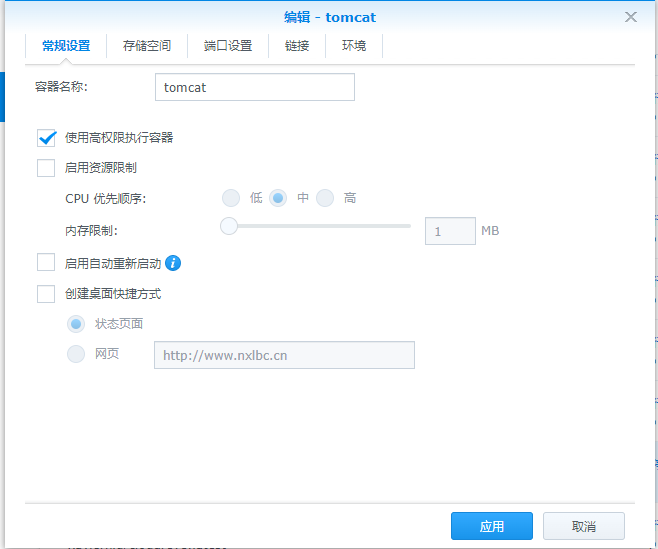Close the 编辑 - tomcat dialog
The image size is (658, 549).
[630, 17]
